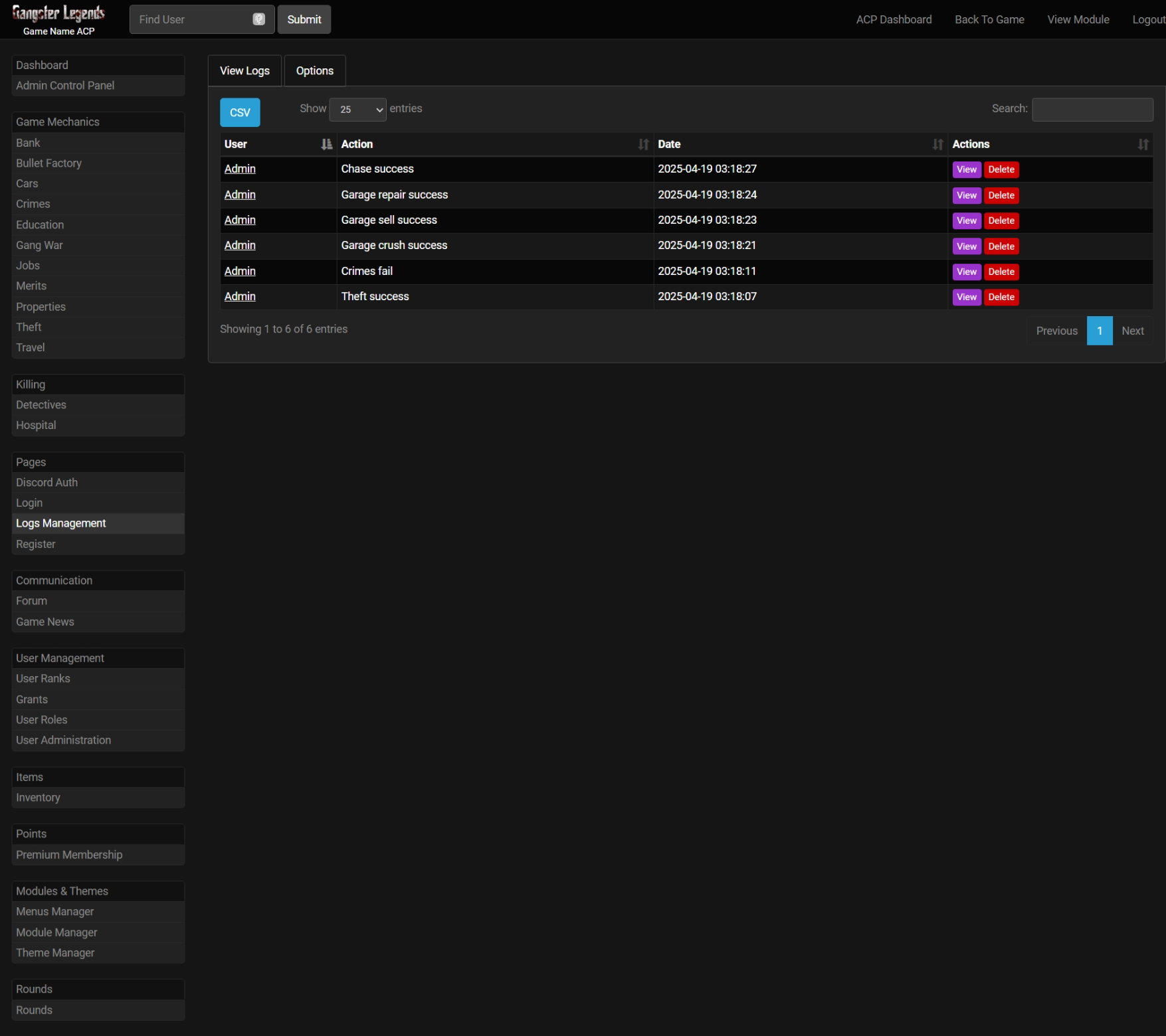Select the View Logs tab
Image resolution: width=1166 pixels, height=1036 pixels.
click(x=244, y=71)
